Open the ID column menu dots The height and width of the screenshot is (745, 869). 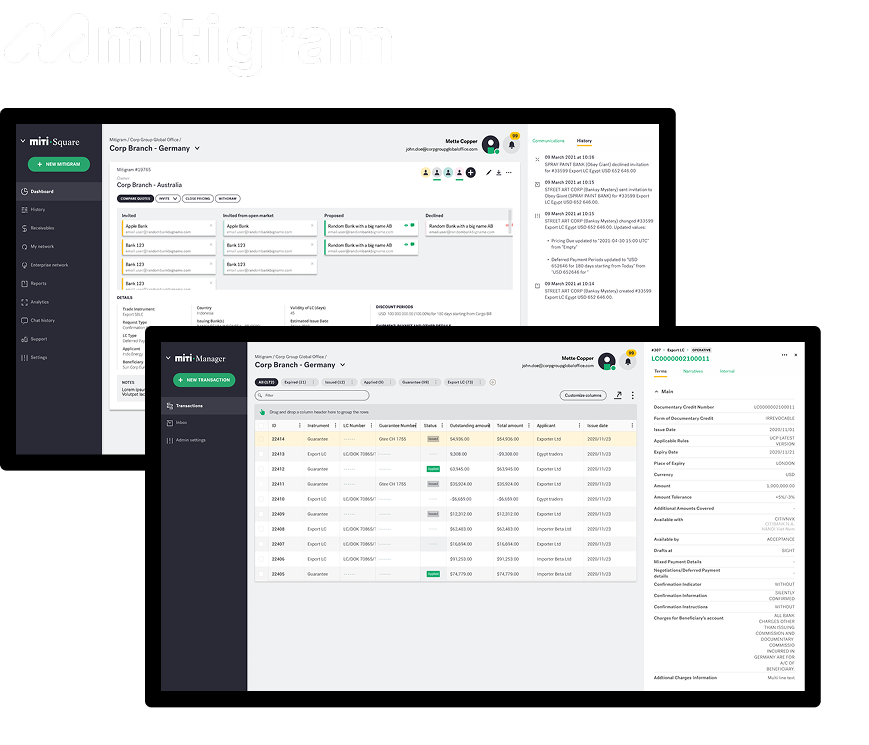[300, 426]
